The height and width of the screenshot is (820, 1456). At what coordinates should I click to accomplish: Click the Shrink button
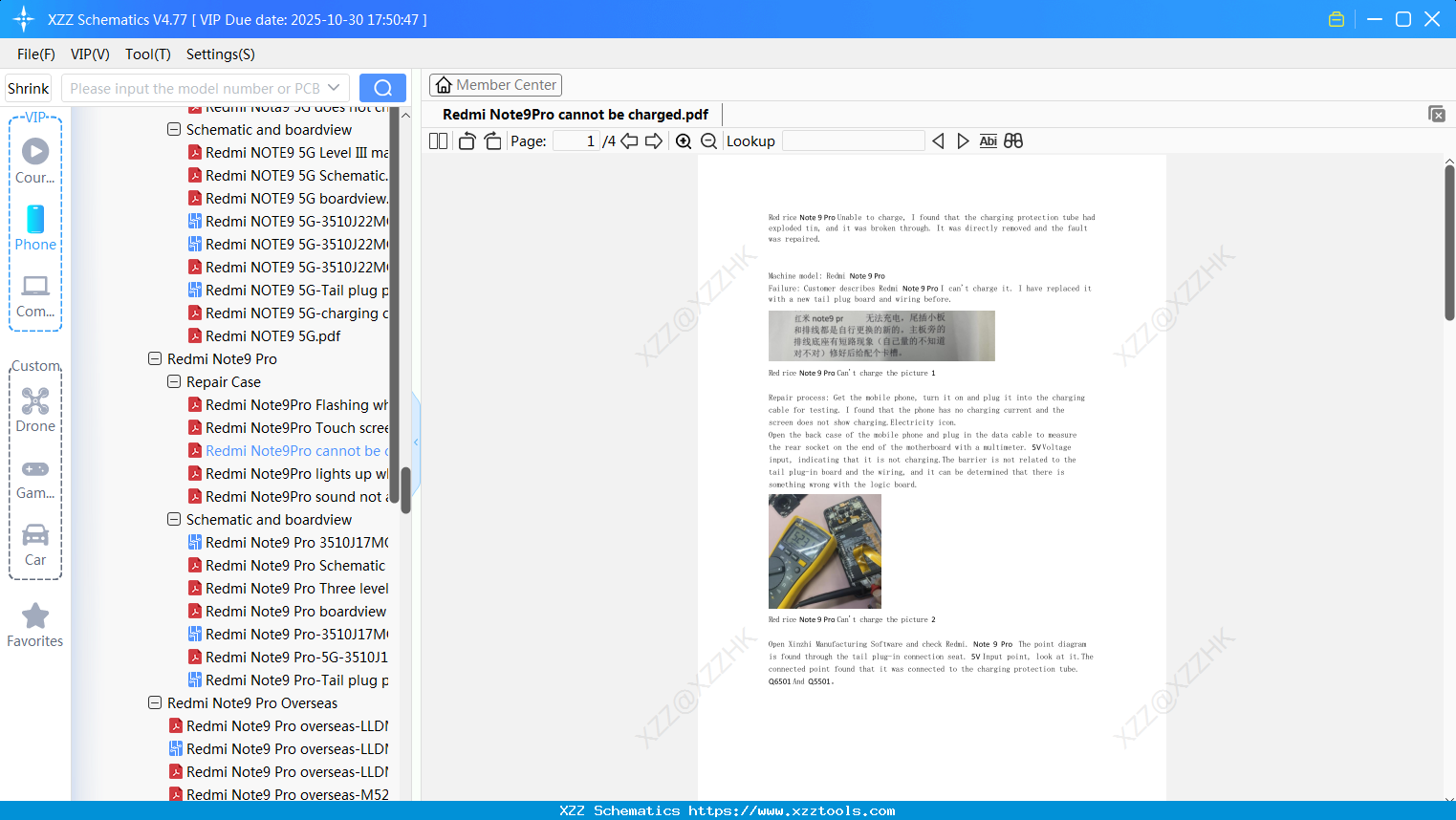coord(29,88)
